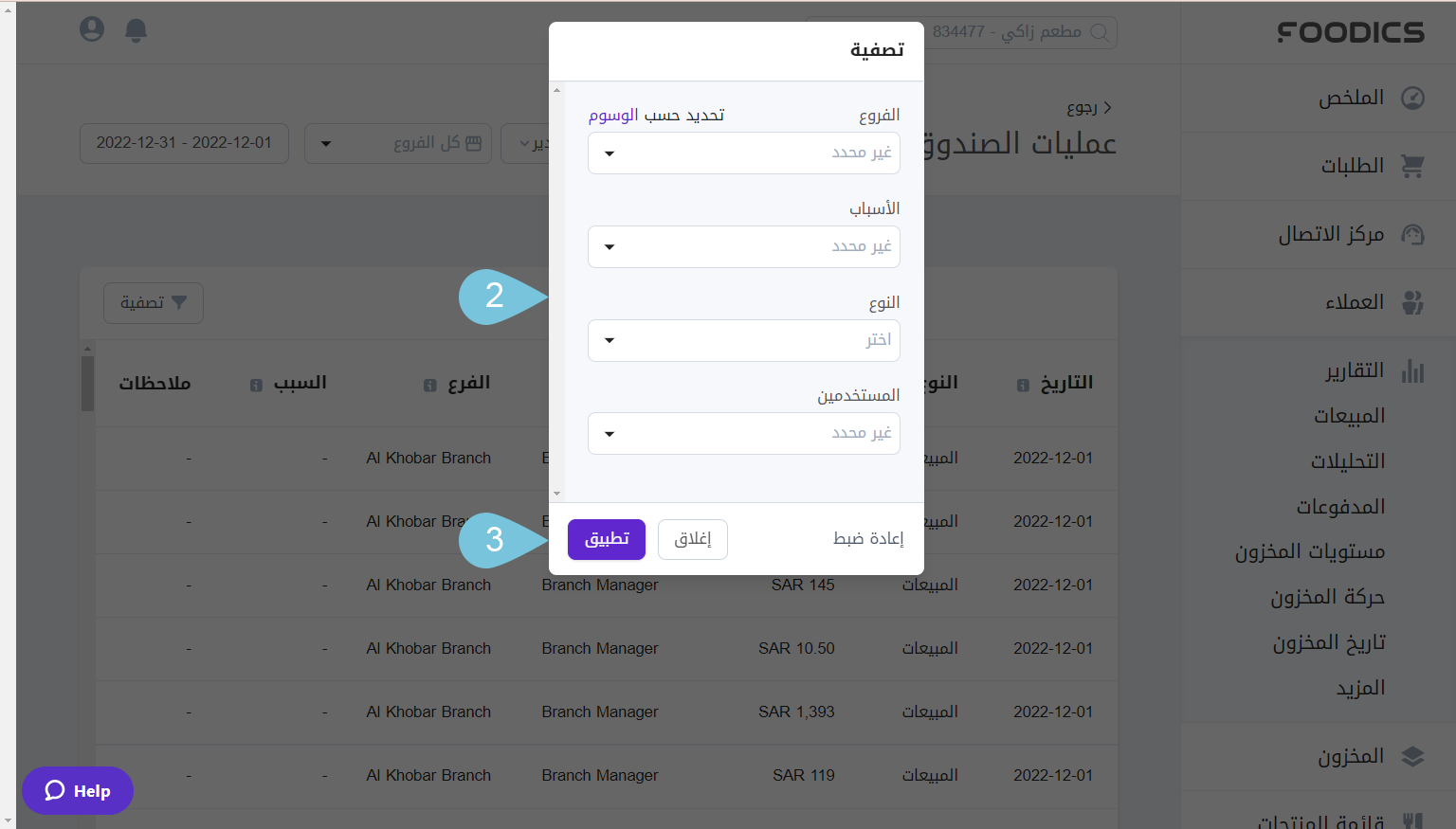Click إعادة ضبط to reset filters
1456x829 pixels.
click(x=868, y=538)
